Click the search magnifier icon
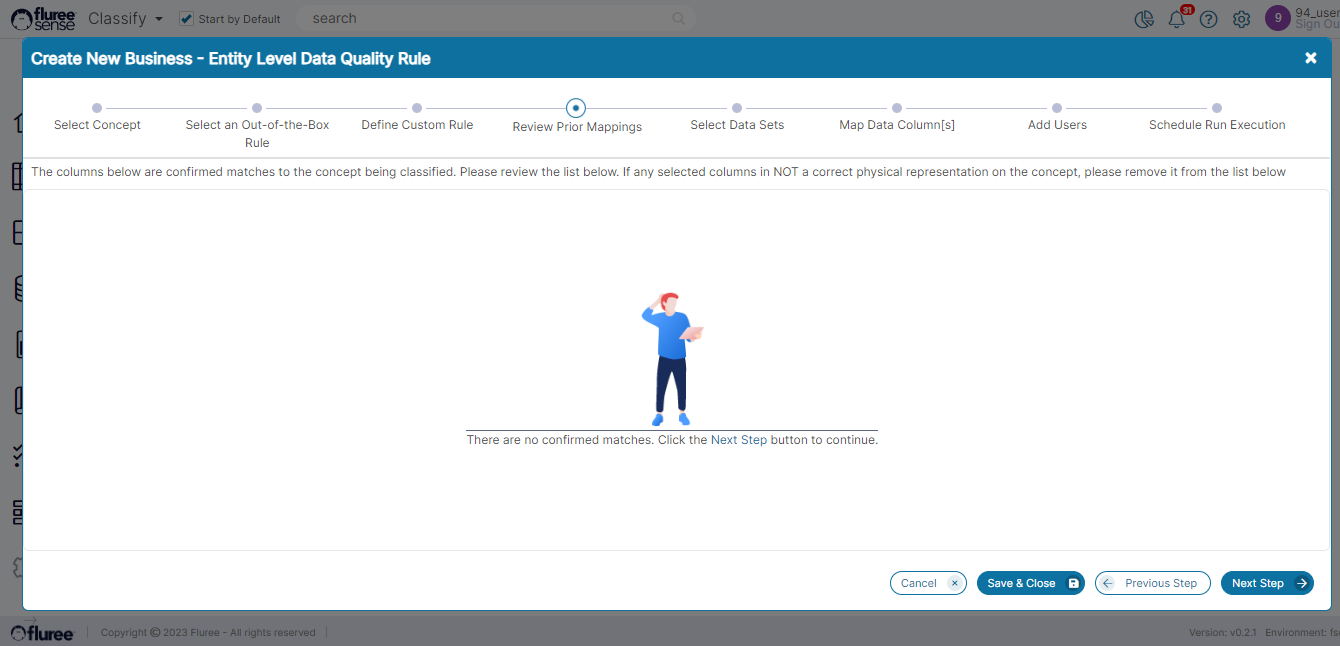Viewport: 1340px width, 646px height. [679, 19]
